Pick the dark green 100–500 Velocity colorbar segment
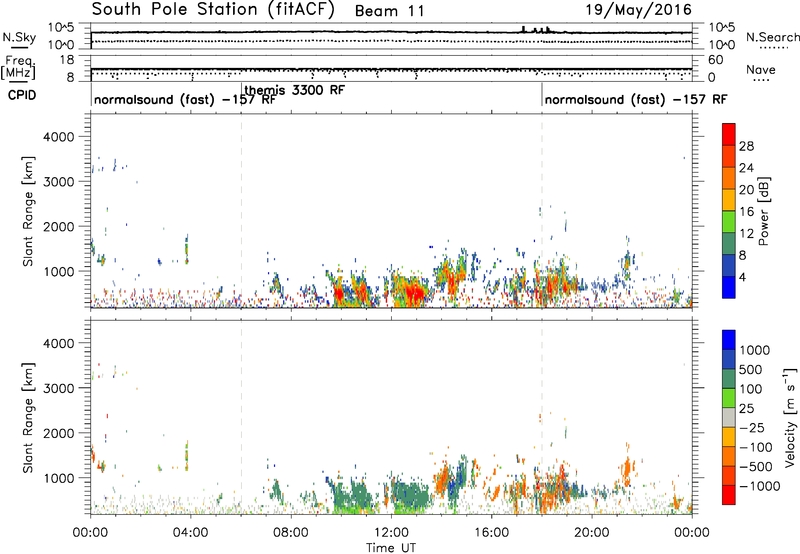Screen dimensions: 800x554 click(729, 379)
